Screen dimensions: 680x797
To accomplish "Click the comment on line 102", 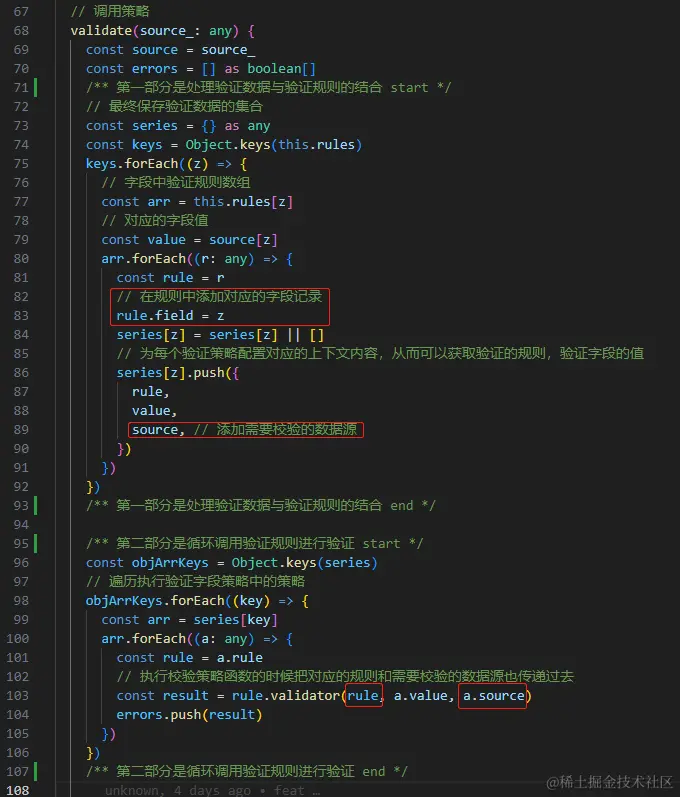I will pos(345,677).
